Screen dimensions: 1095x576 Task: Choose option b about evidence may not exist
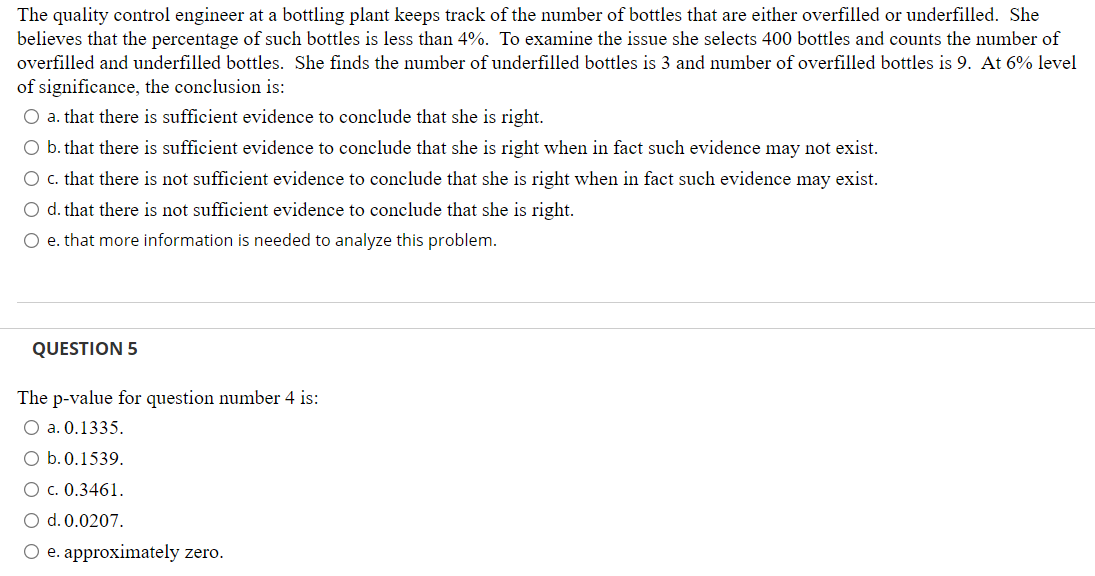[31, 148]
